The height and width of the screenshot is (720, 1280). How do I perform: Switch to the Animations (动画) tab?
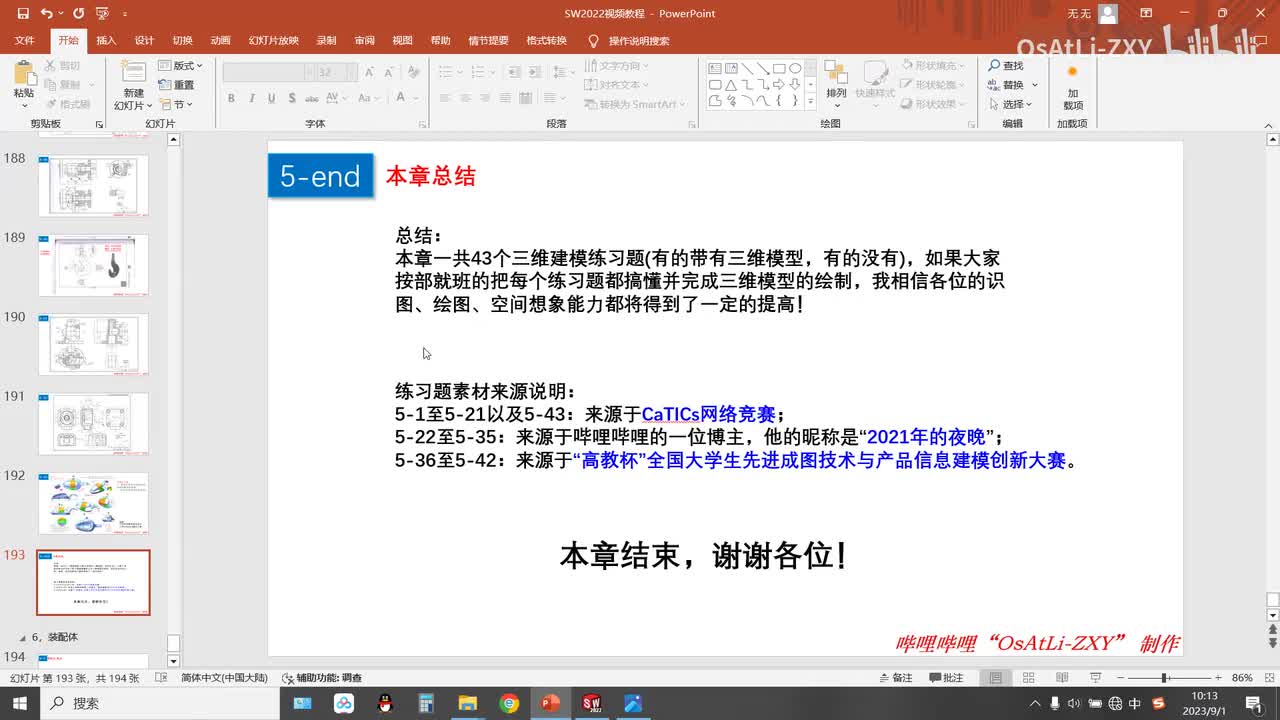pos(221,41)
